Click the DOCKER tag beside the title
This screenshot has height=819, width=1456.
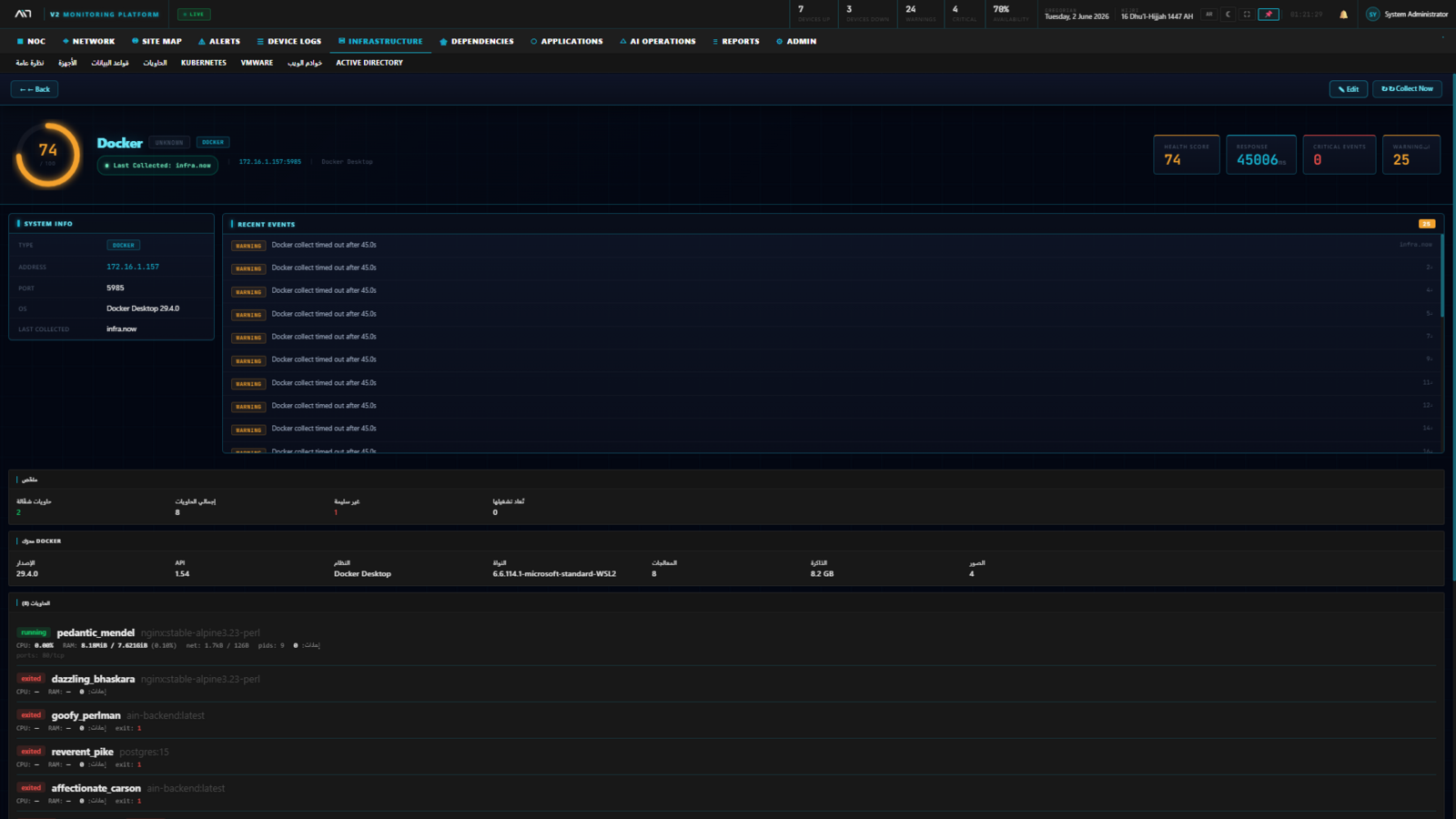pyautogui.click(x=213, y=143)
